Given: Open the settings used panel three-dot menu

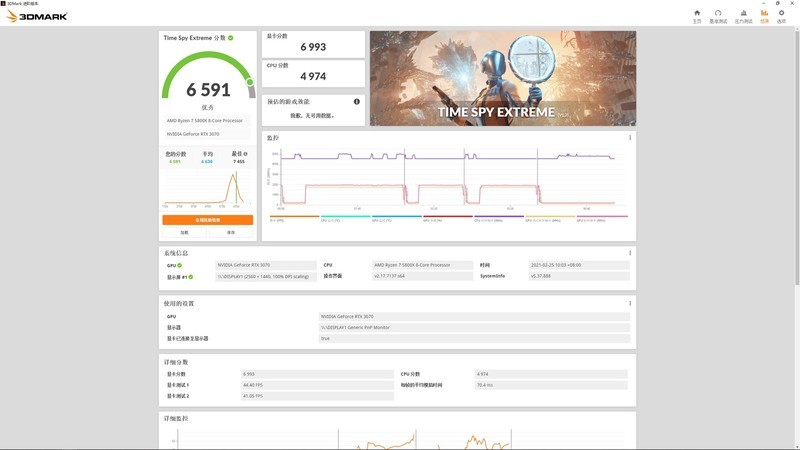Looking at the screenshot, I should pyautogui.click(x=630, y=303).
